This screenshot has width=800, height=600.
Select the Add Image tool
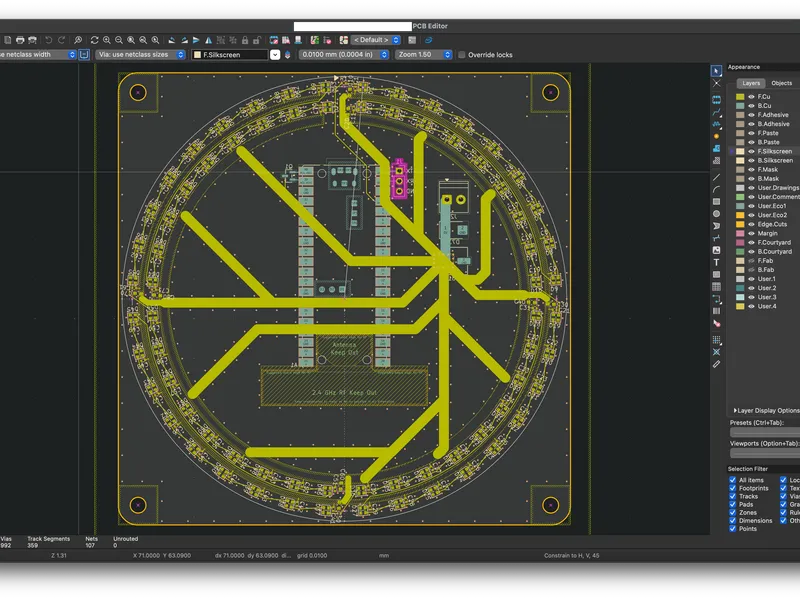[x=716, y=250]
